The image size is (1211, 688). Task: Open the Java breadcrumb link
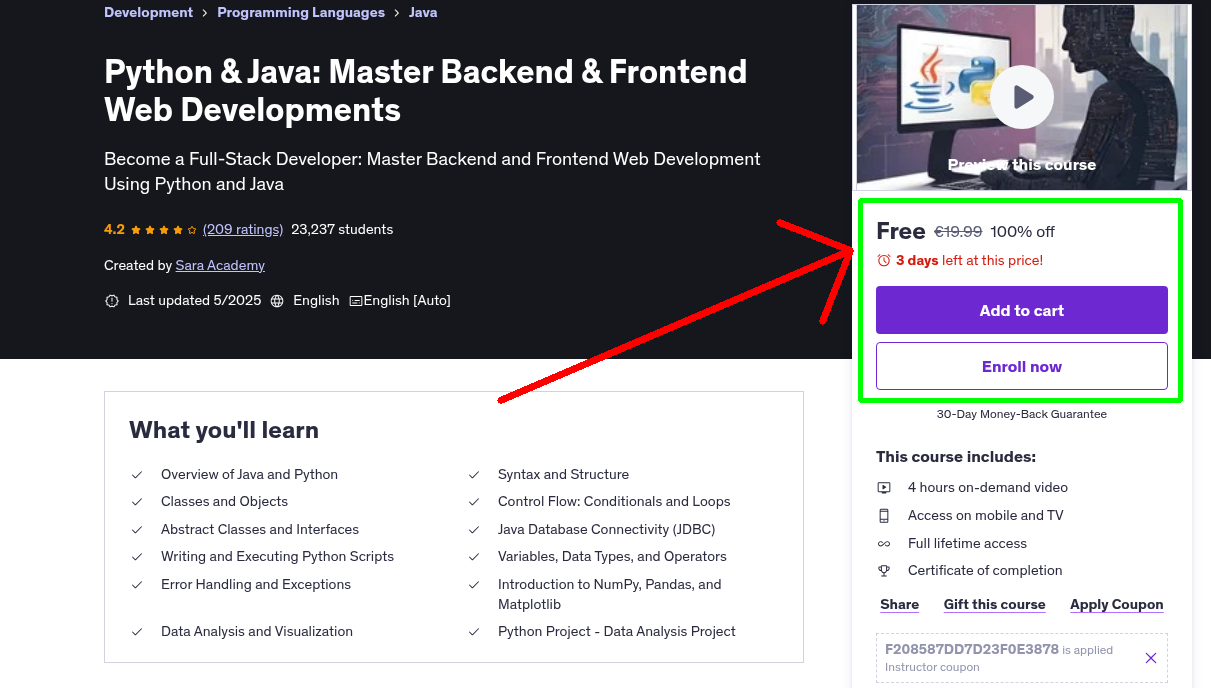coord(423,13)
